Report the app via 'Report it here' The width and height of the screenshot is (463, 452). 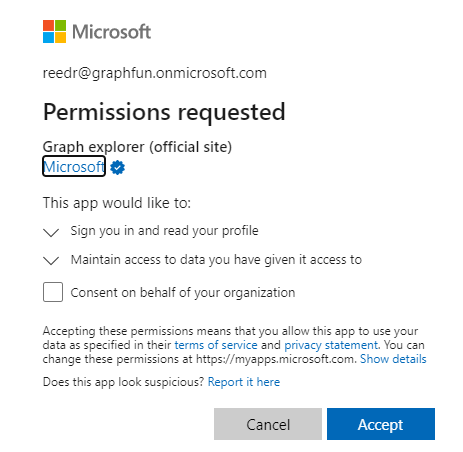click(x=244, y=382)
